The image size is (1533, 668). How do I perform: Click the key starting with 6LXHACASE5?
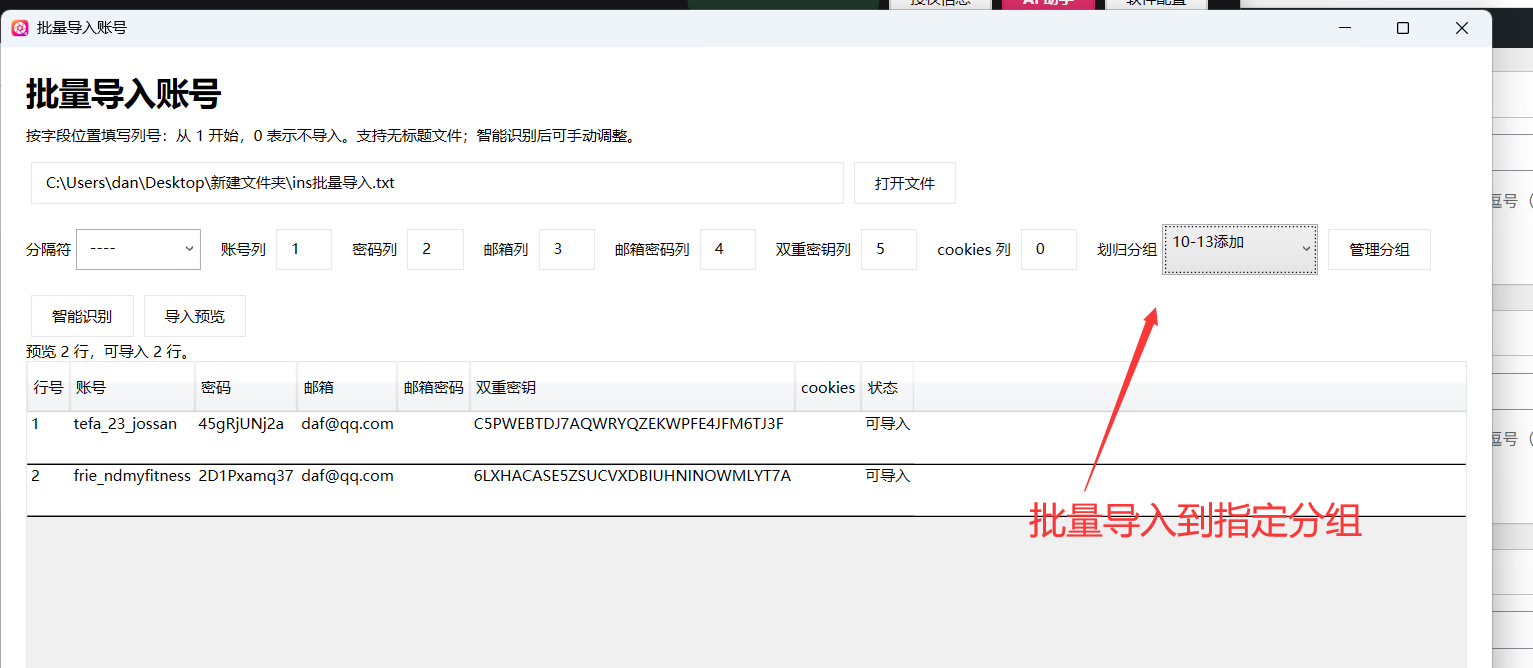coord(632,476)
